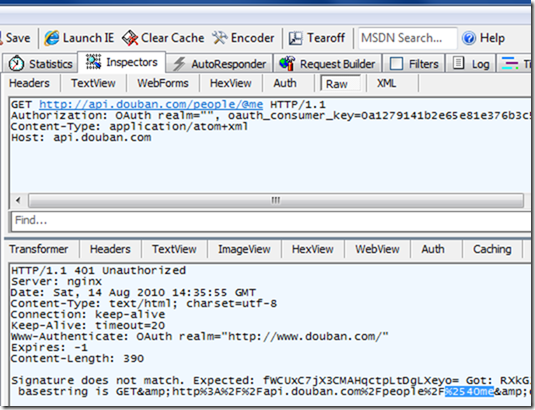This screenshot has height=410, width=535.
Task: Click the highlighted %2540me text
Action: coord(469,391)
